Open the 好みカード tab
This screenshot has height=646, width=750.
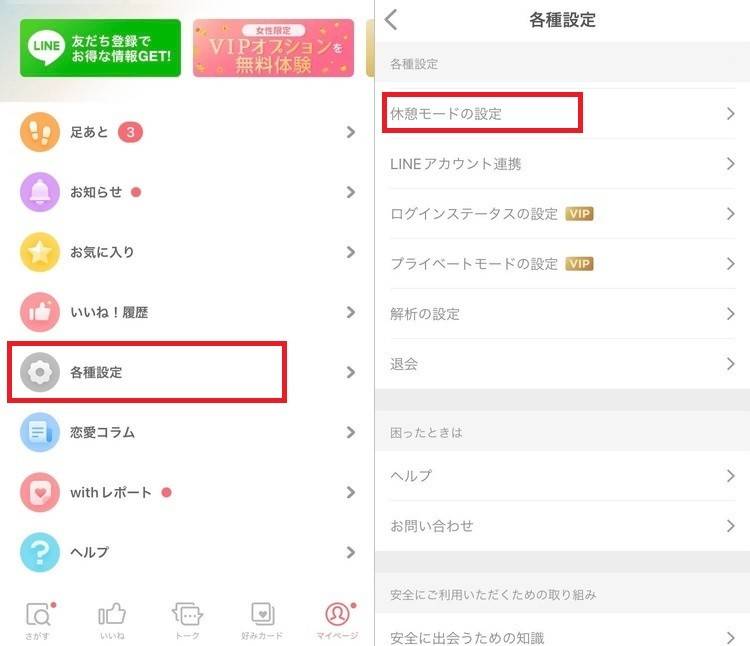click(262, 621)
